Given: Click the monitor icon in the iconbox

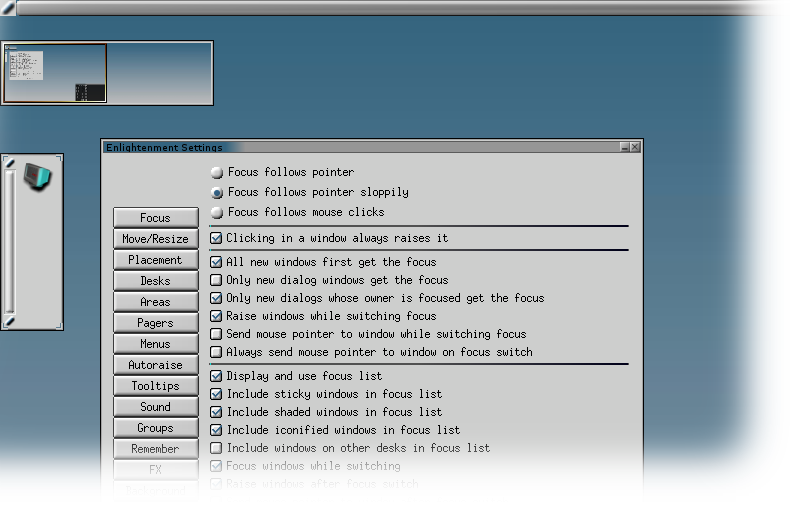Looking at the screenshot, I should pos(38,177).
